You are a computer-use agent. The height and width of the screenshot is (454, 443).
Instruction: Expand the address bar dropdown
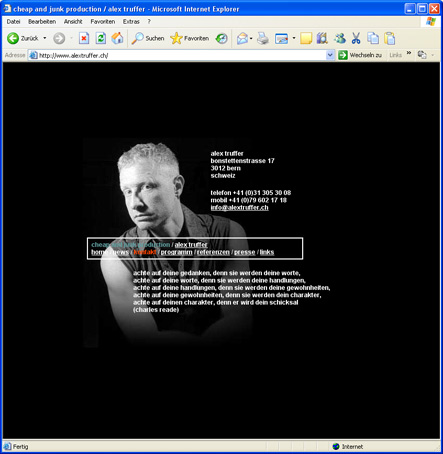[x=330, y=55]
